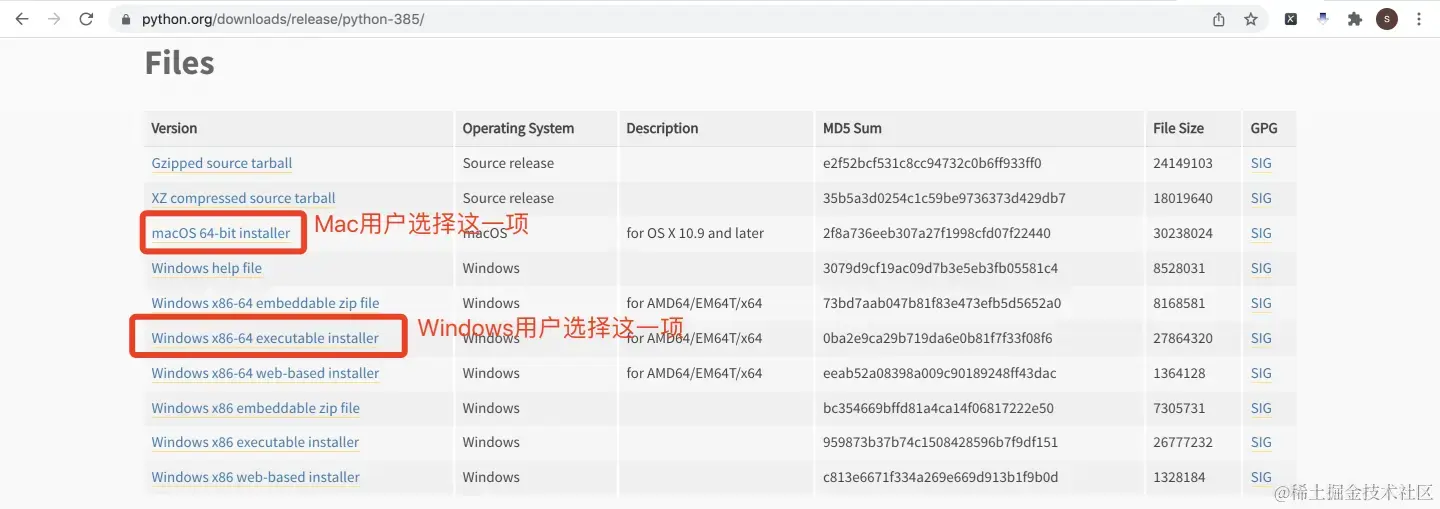Open SIG for macOS 64-bit installer
1440x509 pixels.
[1261, 233]
